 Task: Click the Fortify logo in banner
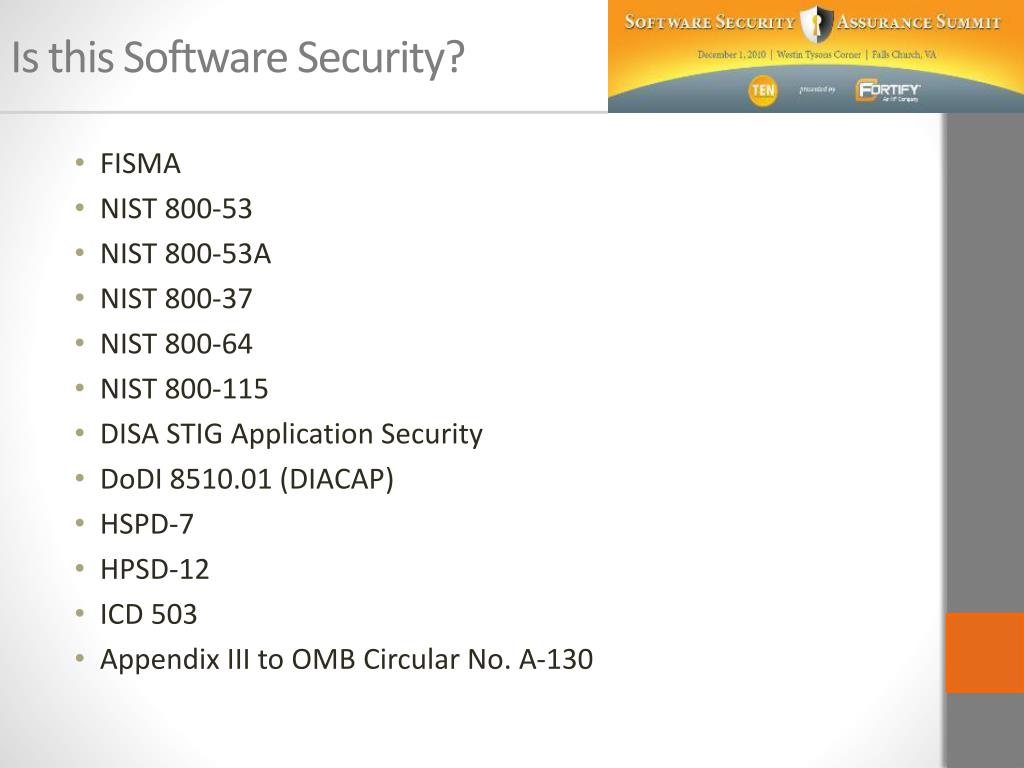coord(888,91)
